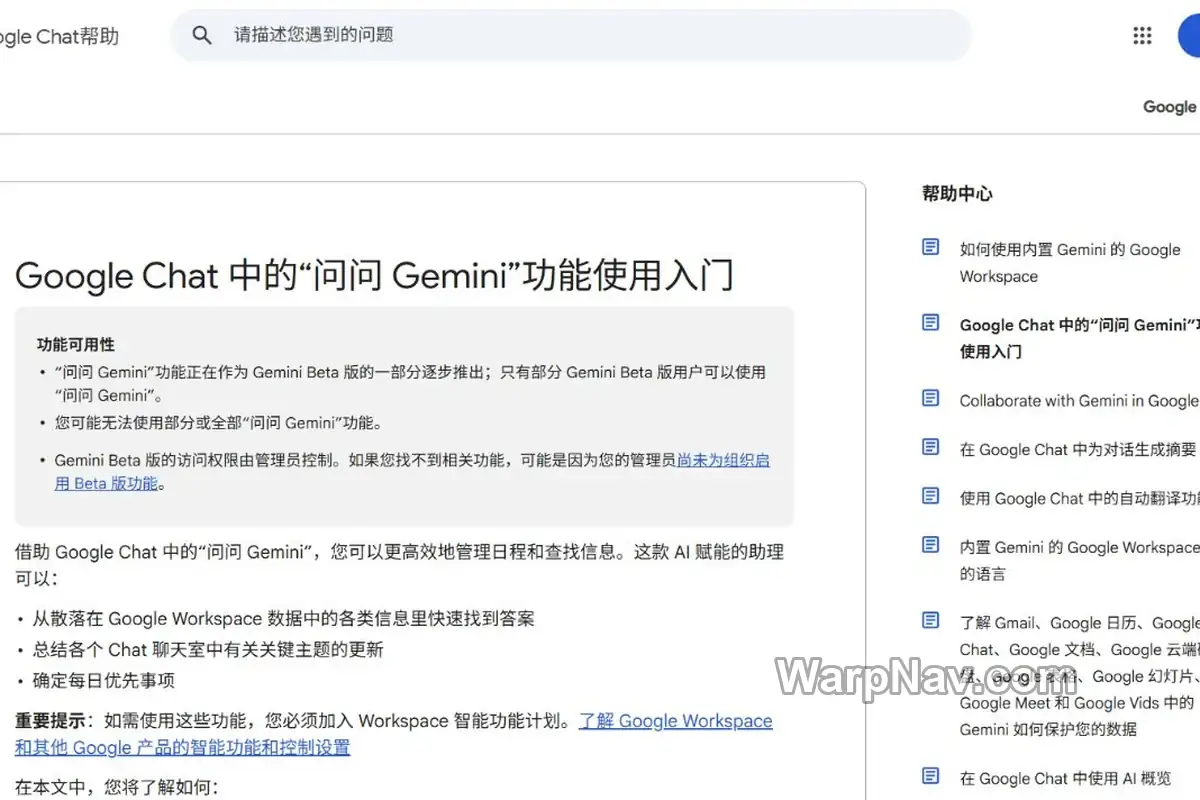Viewport: 1200px width, 800px height.
Task: Open "内置 Gemini 的 Google Workspace 的语言" article
Action: pos(1079,561)
